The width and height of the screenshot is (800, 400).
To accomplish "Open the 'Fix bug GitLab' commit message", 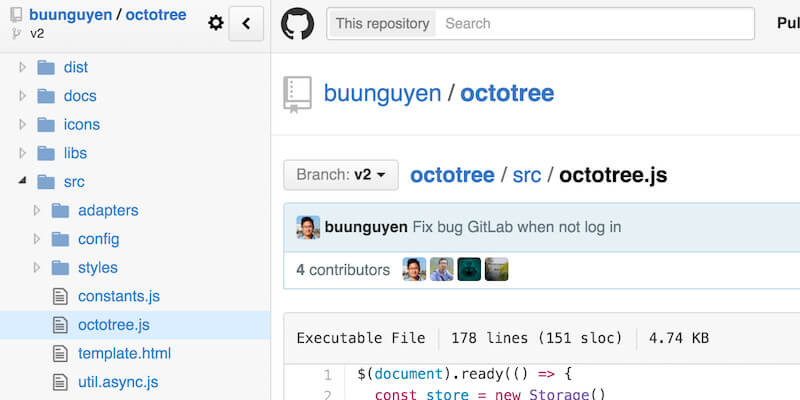I will coord(516,227).
